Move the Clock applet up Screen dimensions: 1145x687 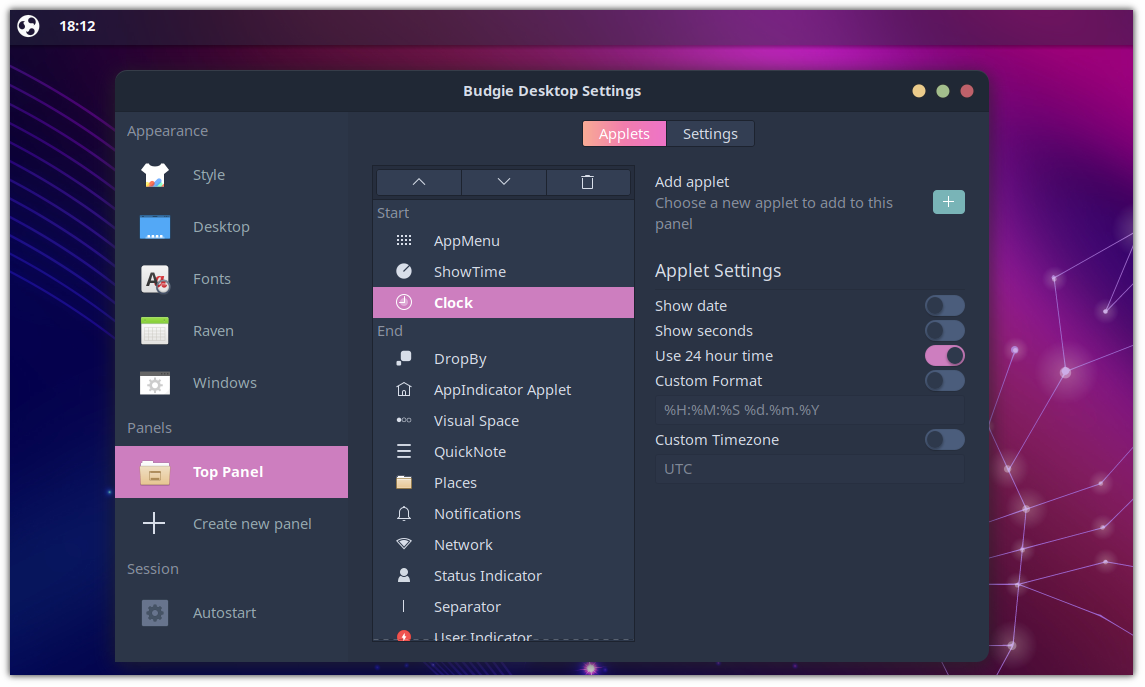tap(418, 182)
